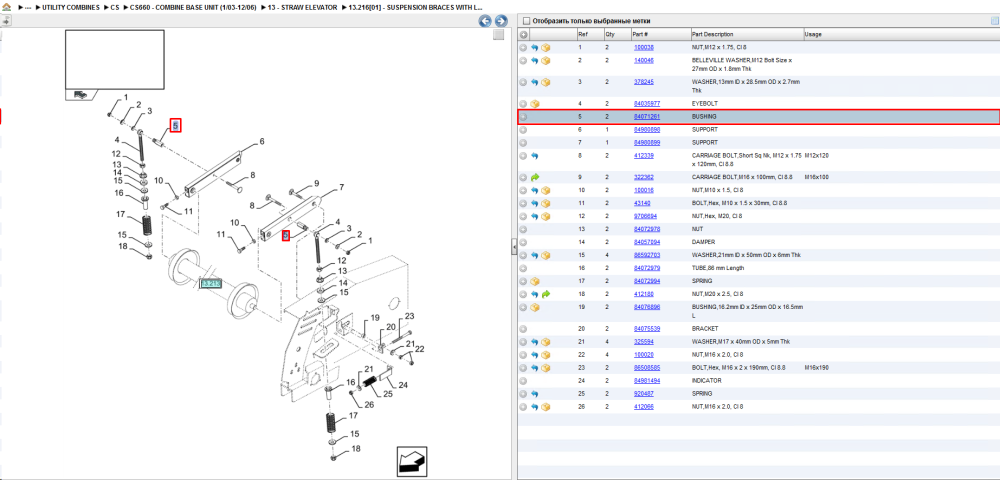Open part number link 100038
1000x480 pixels.
(643, 48)
